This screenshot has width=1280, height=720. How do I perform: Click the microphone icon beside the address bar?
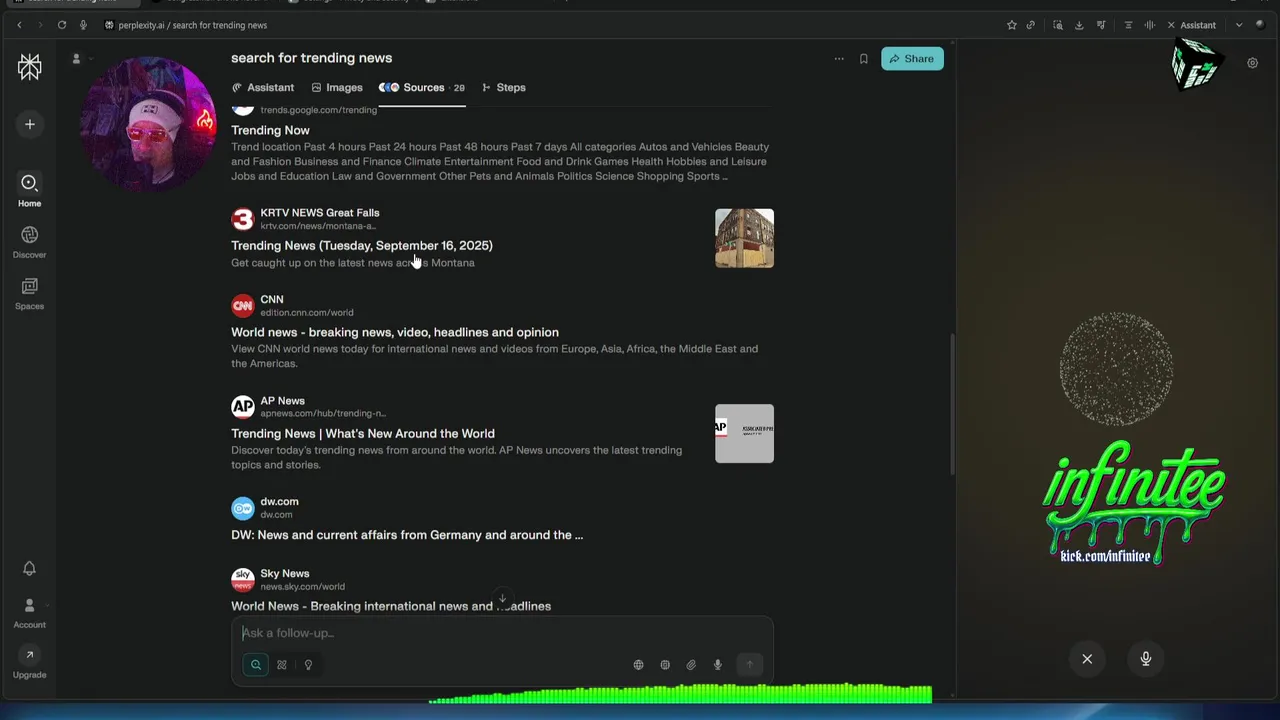(83, 25)
